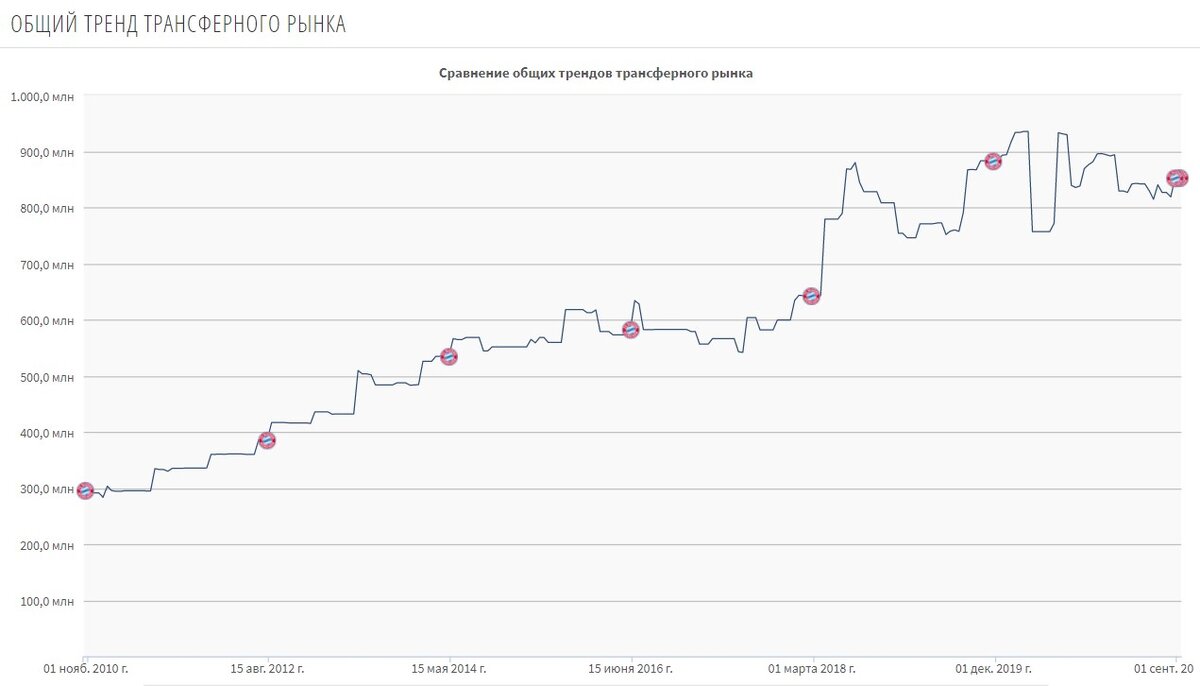Click the '800,0 млн' axis label
Screen dimensions: 1200x686
(x=48, y=209)
